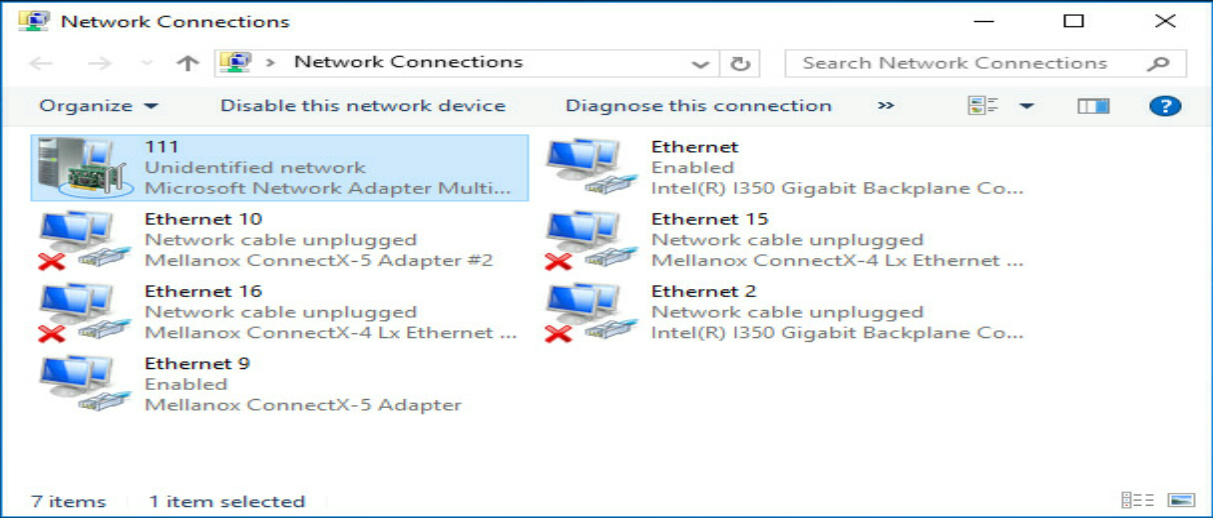Select the Ethernet 10 adapter icon
This screenshot has width=1213, height=518.
tap(84, 240)
